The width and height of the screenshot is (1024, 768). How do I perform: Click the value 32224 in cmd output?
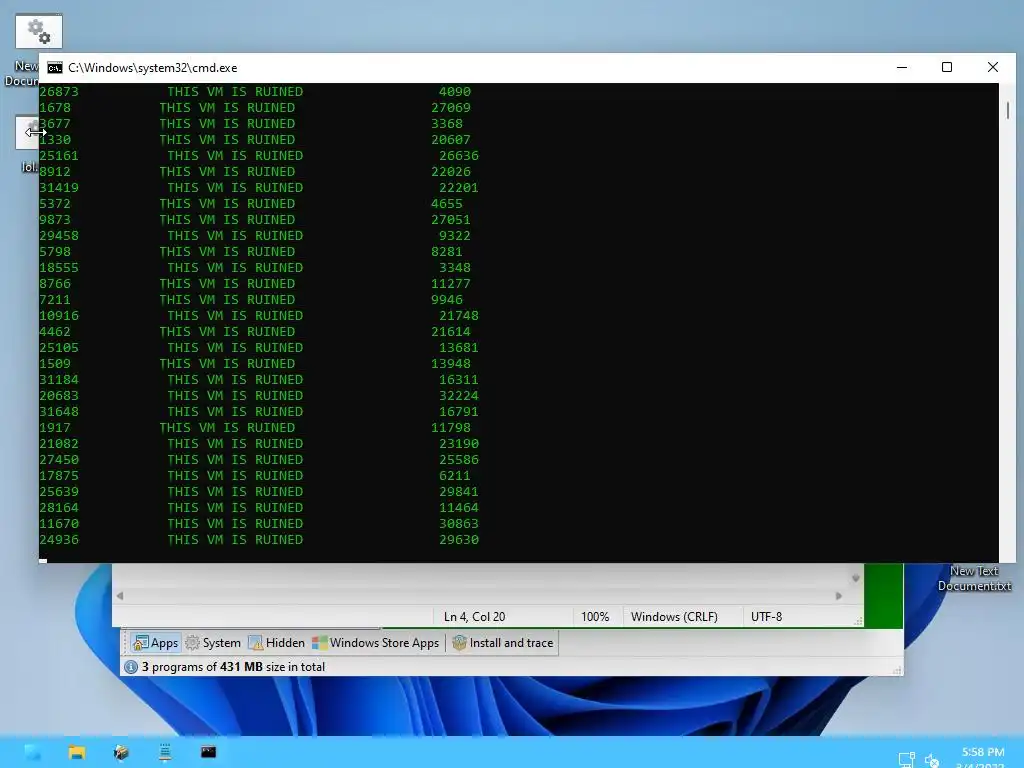click(x=458, y=396)
